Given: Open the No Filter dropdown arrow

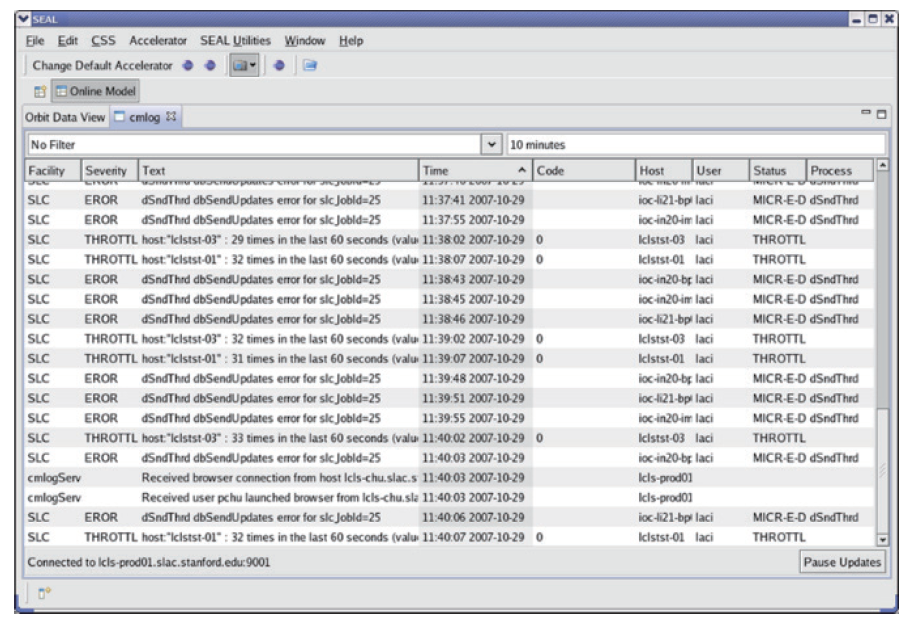Looking at the screenshot, I should tap(491, 145).
